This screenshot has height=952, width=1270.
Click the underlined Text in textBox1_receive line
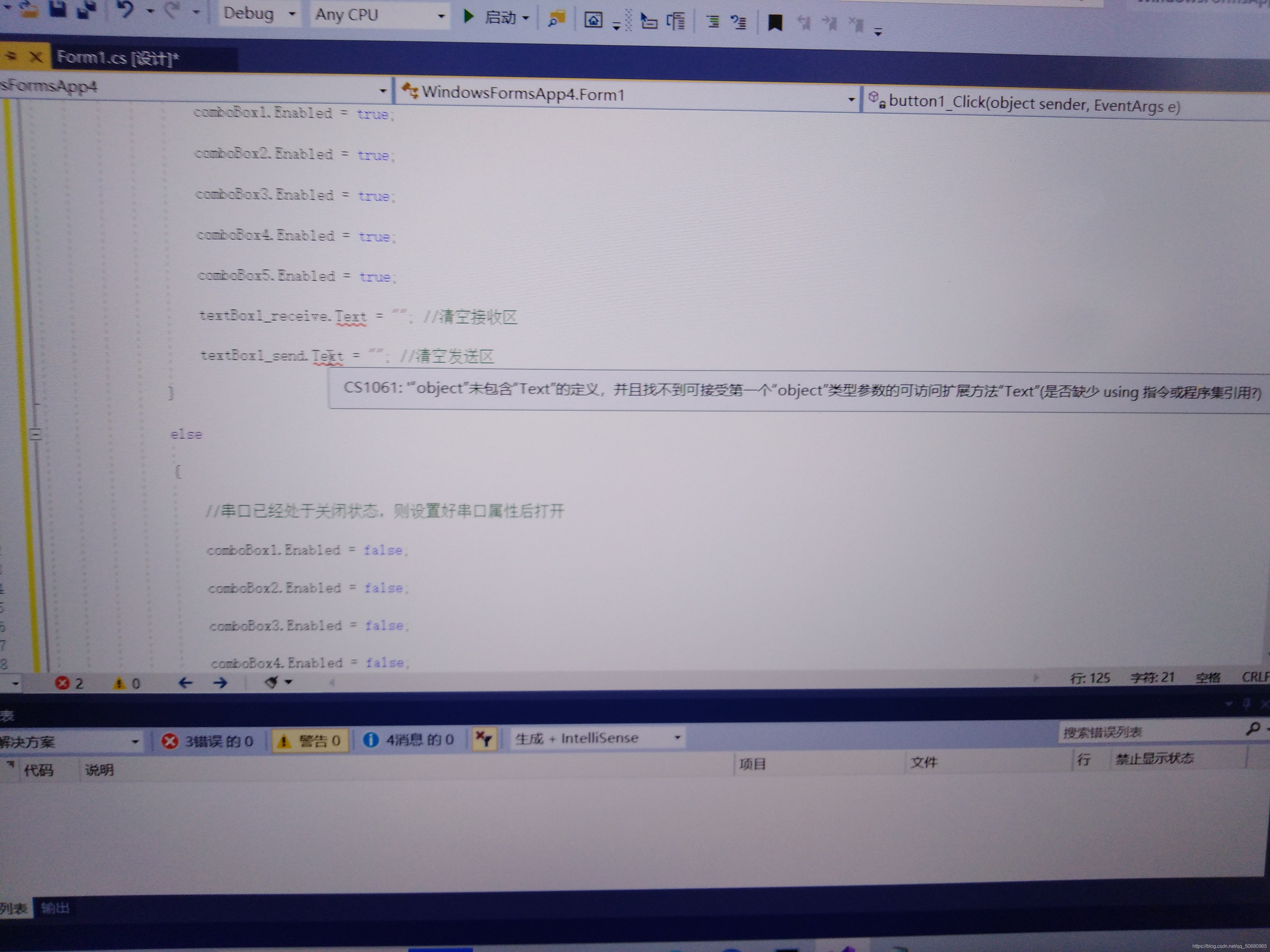click(350, 317)
